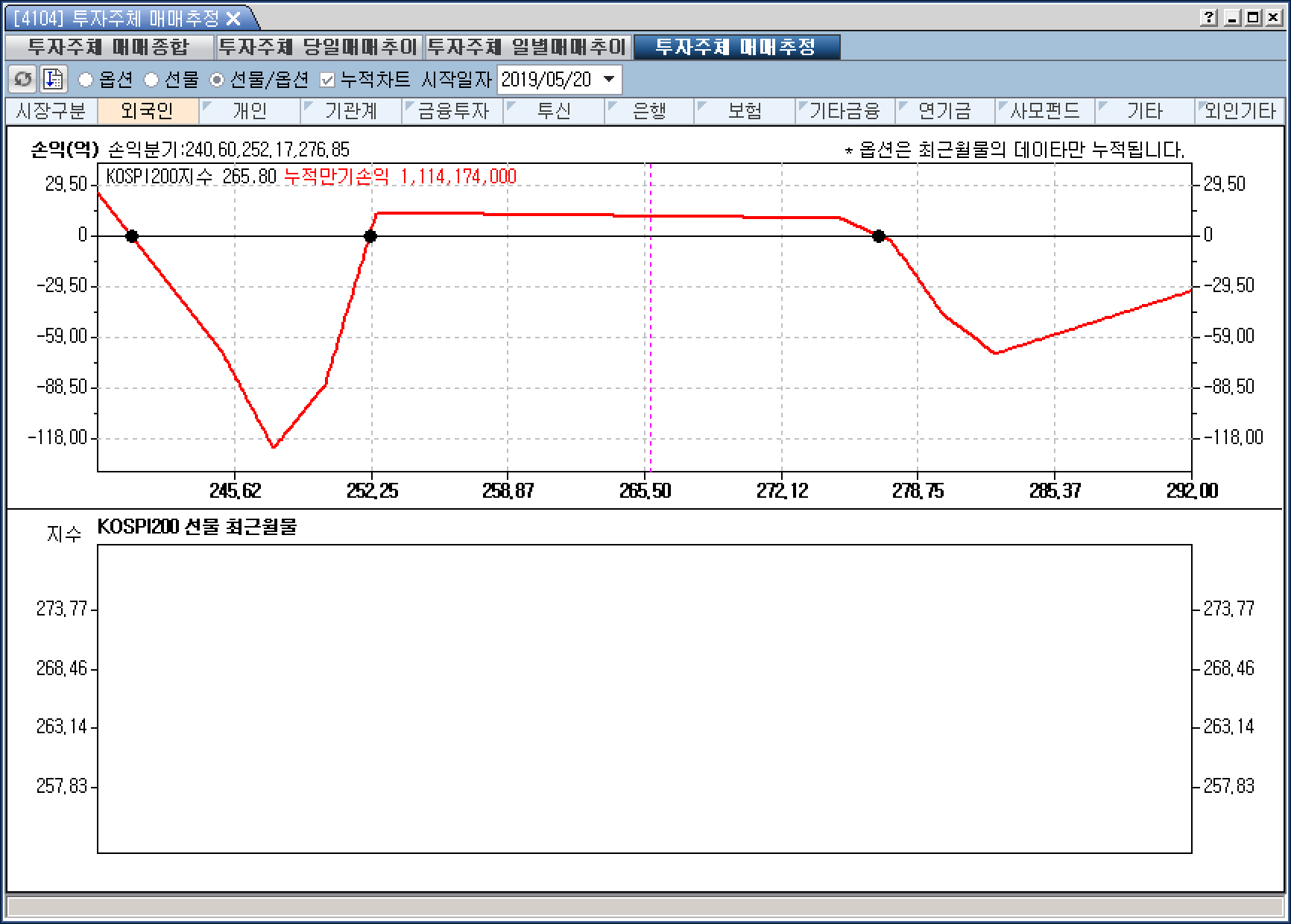This screenshot has height=924, width=1291.
Task: Switch to 투자주체 일별매매추이 tab
Action: [x=528, y=47]
